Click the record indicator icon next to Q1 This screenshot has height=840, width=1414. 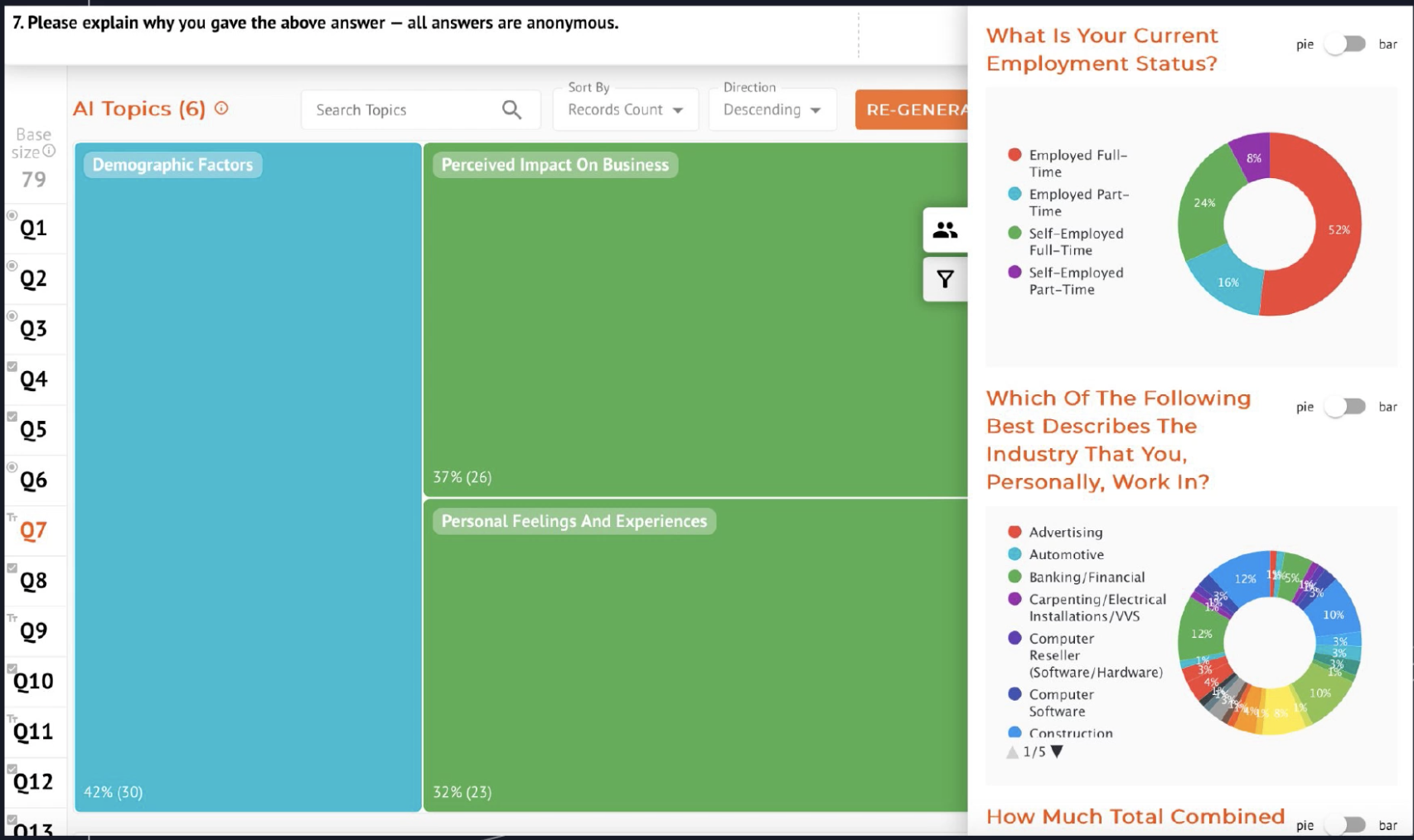point(11,216)
